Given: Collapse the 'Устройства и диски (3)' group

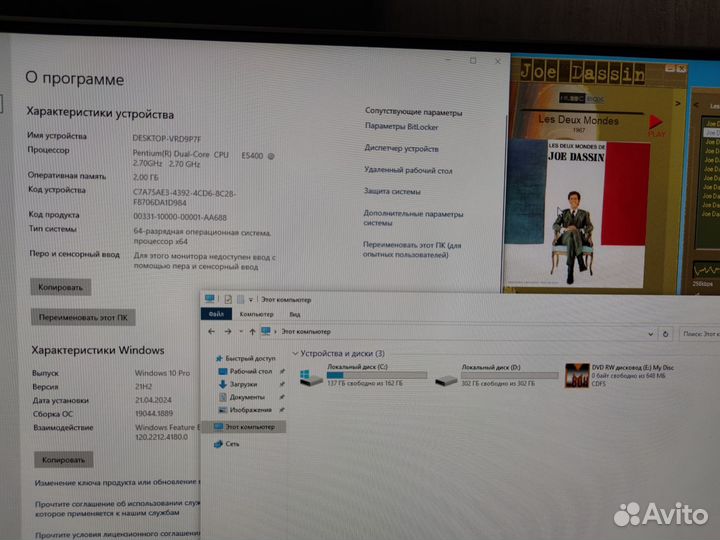Looking at the screenshot, I should click(x=295, y=353).
